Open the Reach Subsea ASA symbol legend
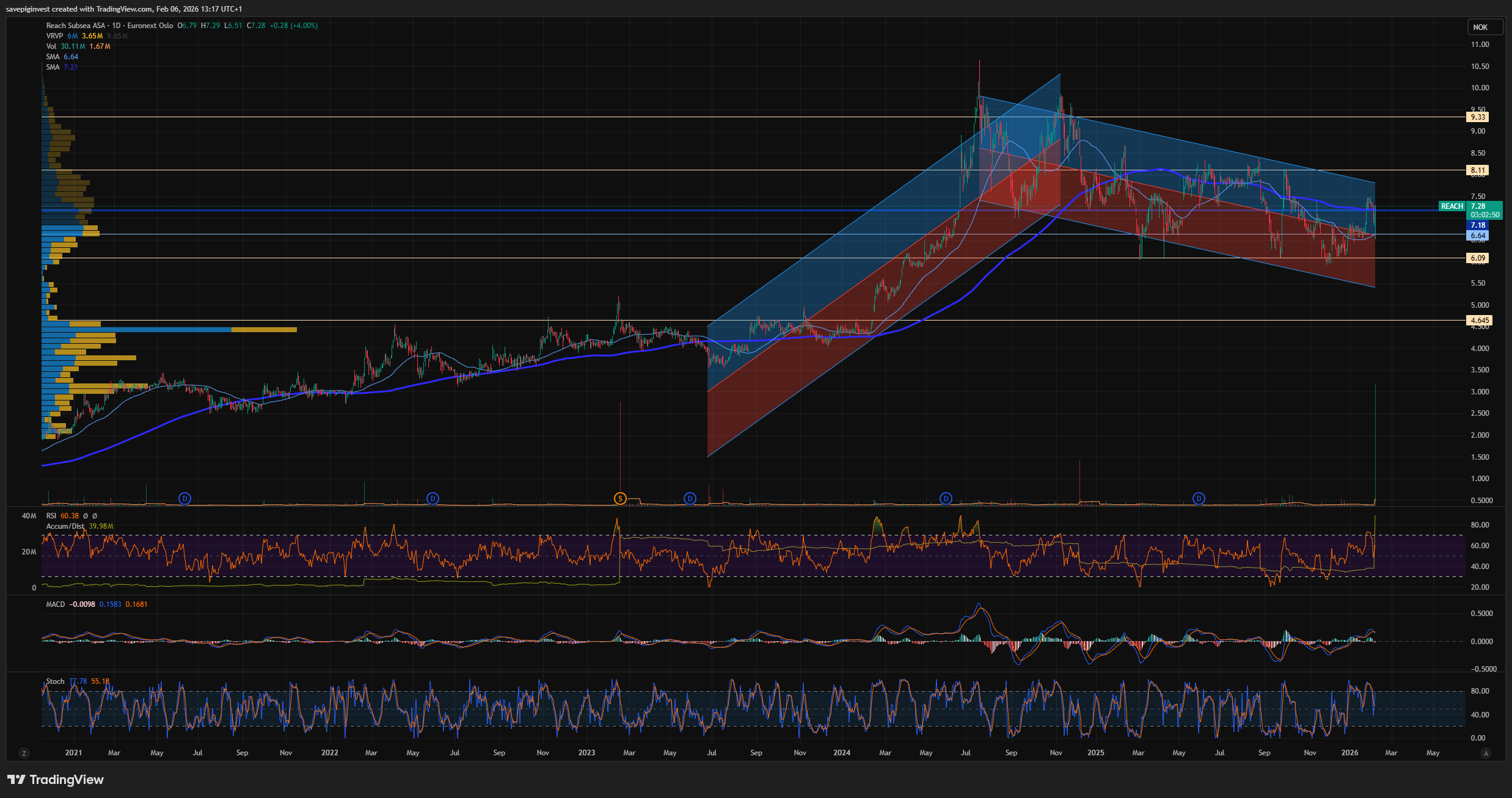This screenshot has height=798, width=1512. [76, 26]
